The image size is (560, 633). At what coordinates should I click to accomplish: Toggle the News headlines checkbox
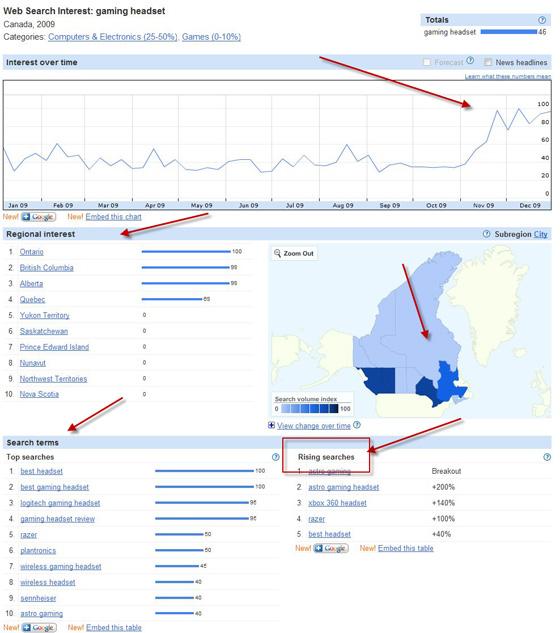[488, 62]
